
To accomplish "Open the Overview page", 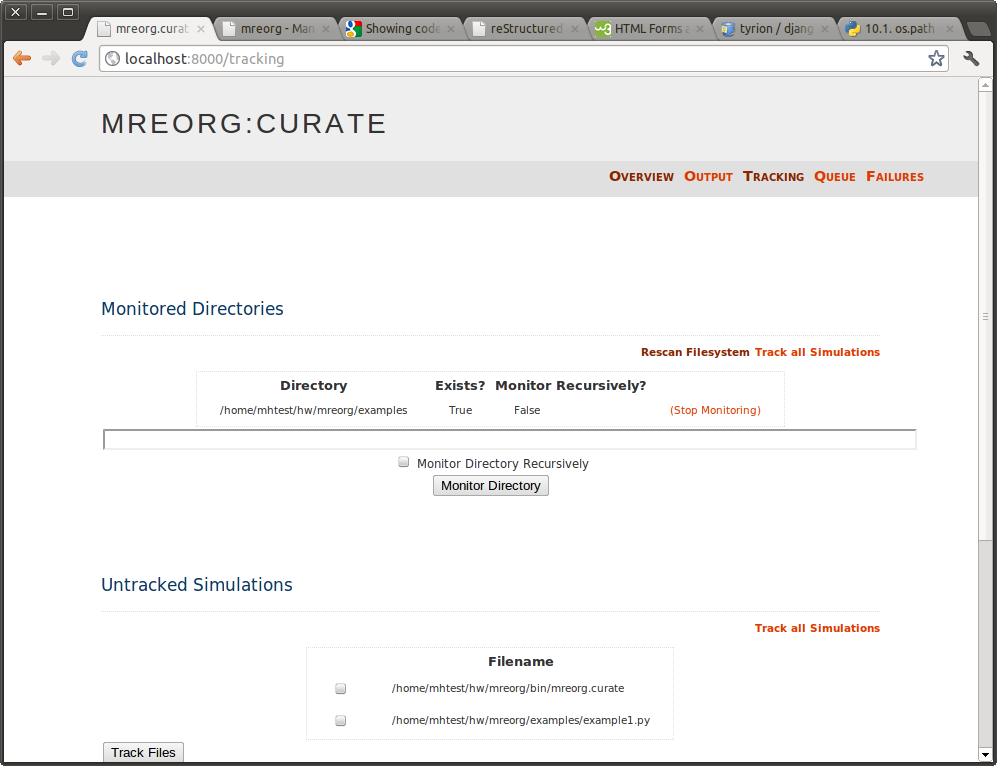I will pos(641,177).
